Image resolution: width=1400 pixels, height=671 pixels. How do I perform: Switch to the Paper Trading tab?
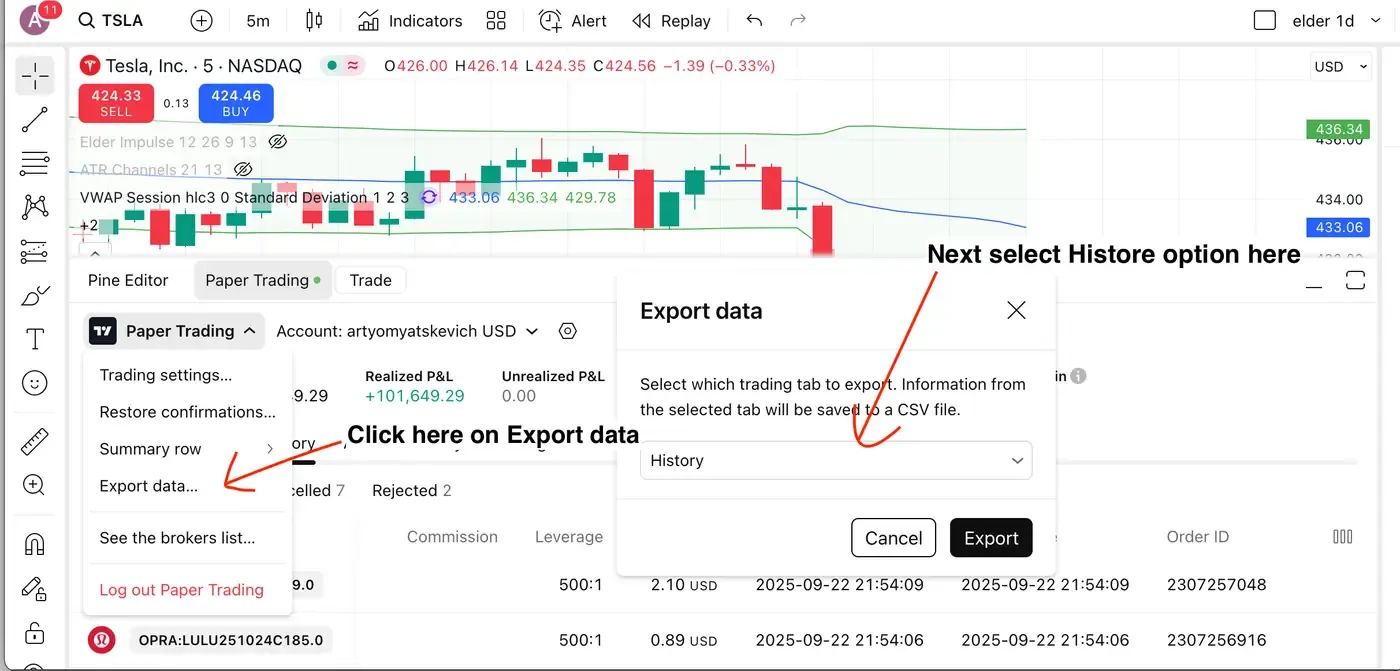pos(263,280)
